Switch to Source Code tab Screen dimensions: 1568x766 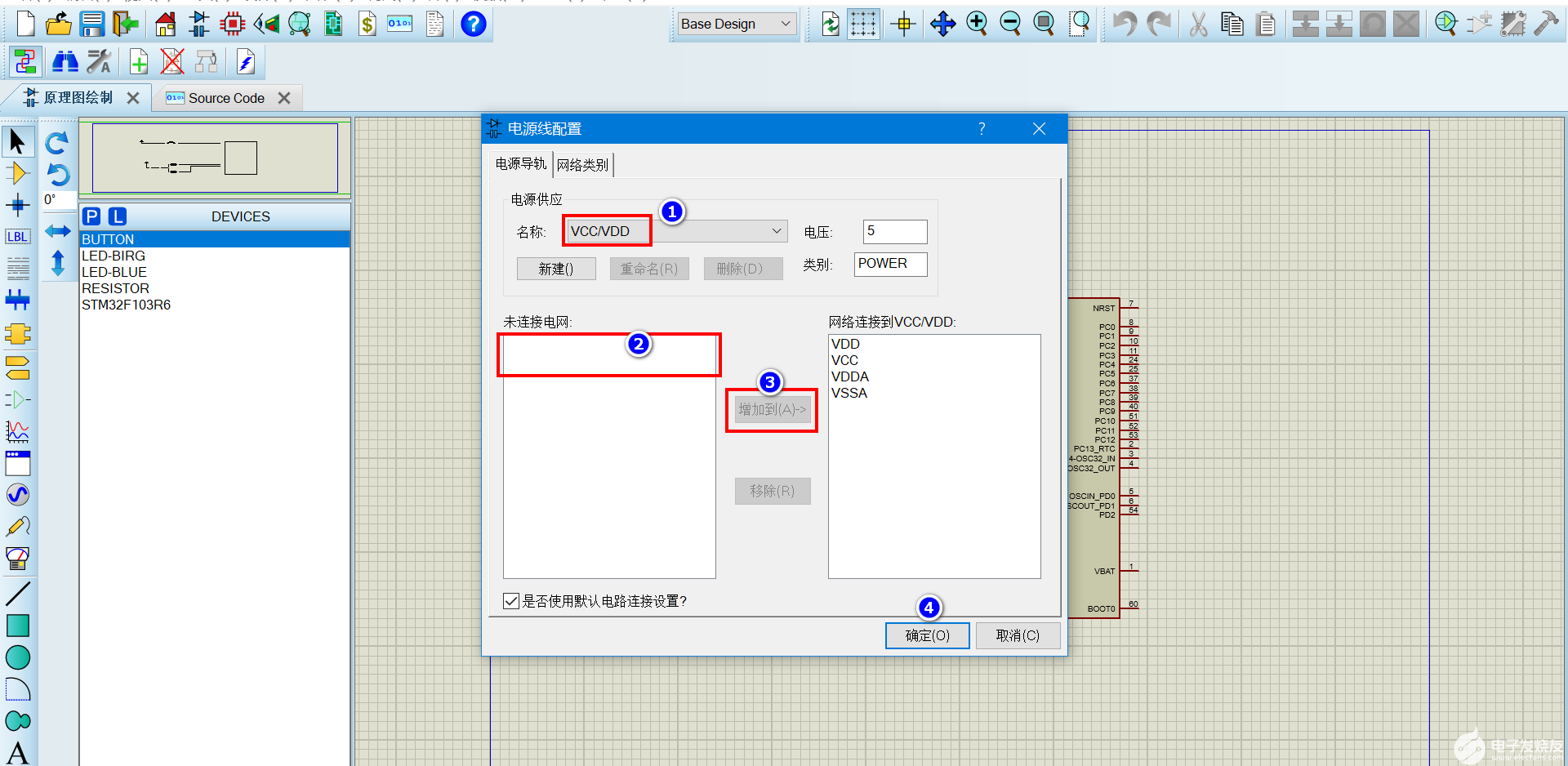tap(226, 98)
